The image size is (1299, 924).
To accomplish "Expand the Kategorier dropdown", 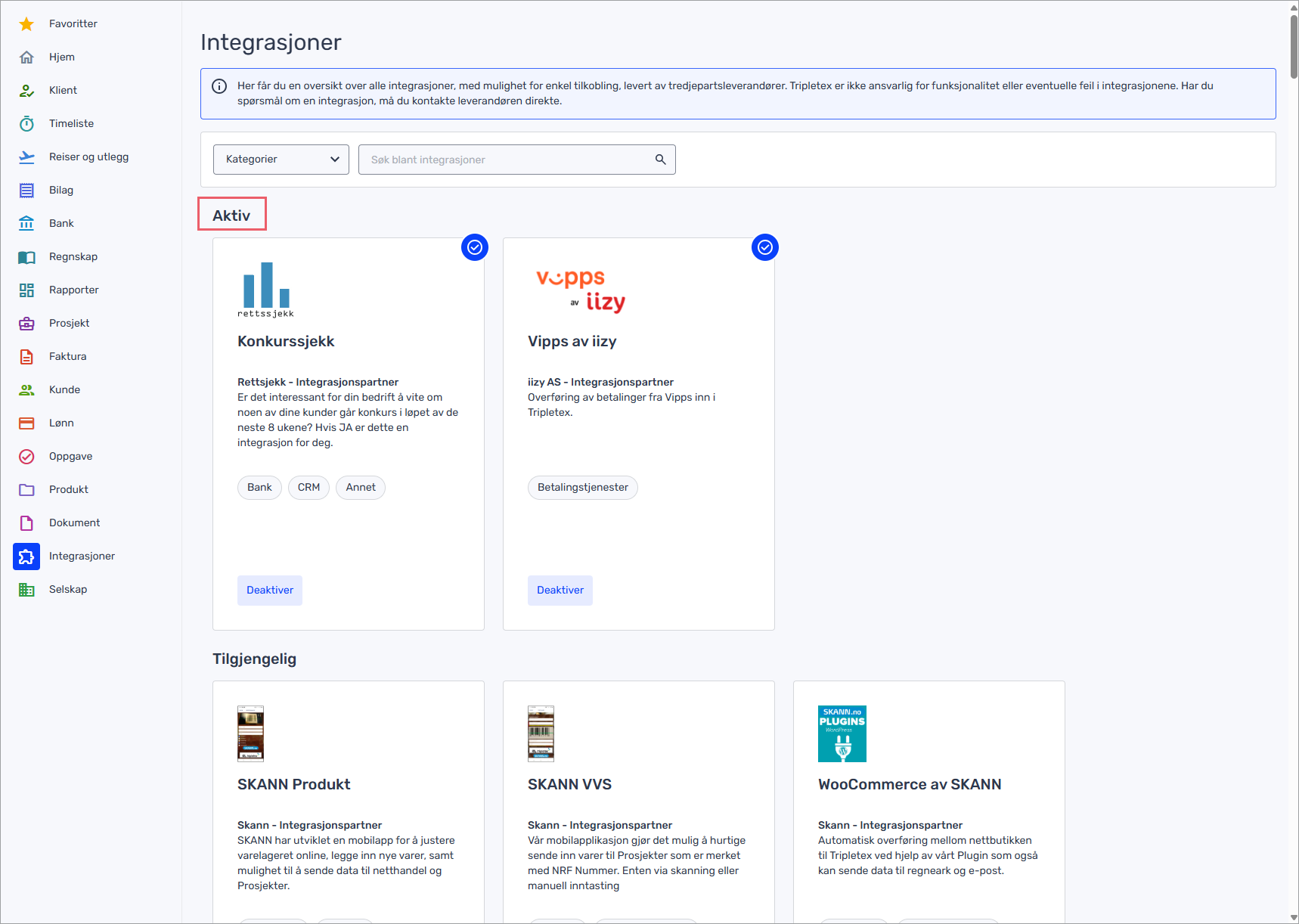I will 281,160.
